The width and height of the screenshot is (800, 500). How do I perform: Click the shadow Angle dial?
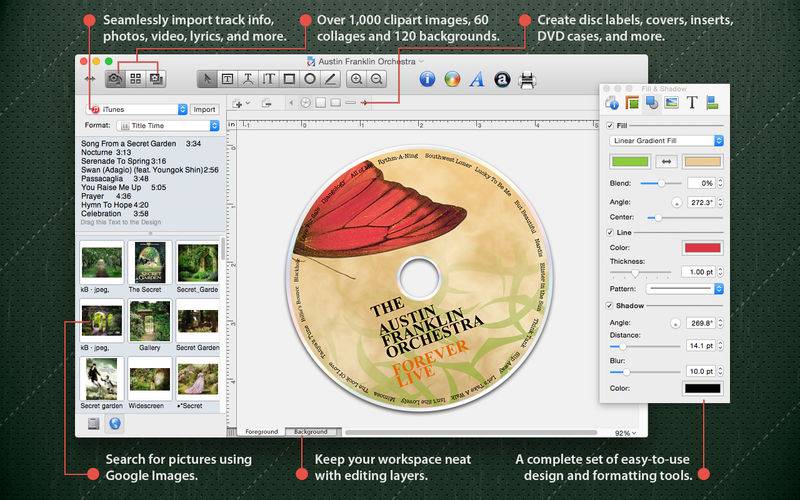coord(676,323)
